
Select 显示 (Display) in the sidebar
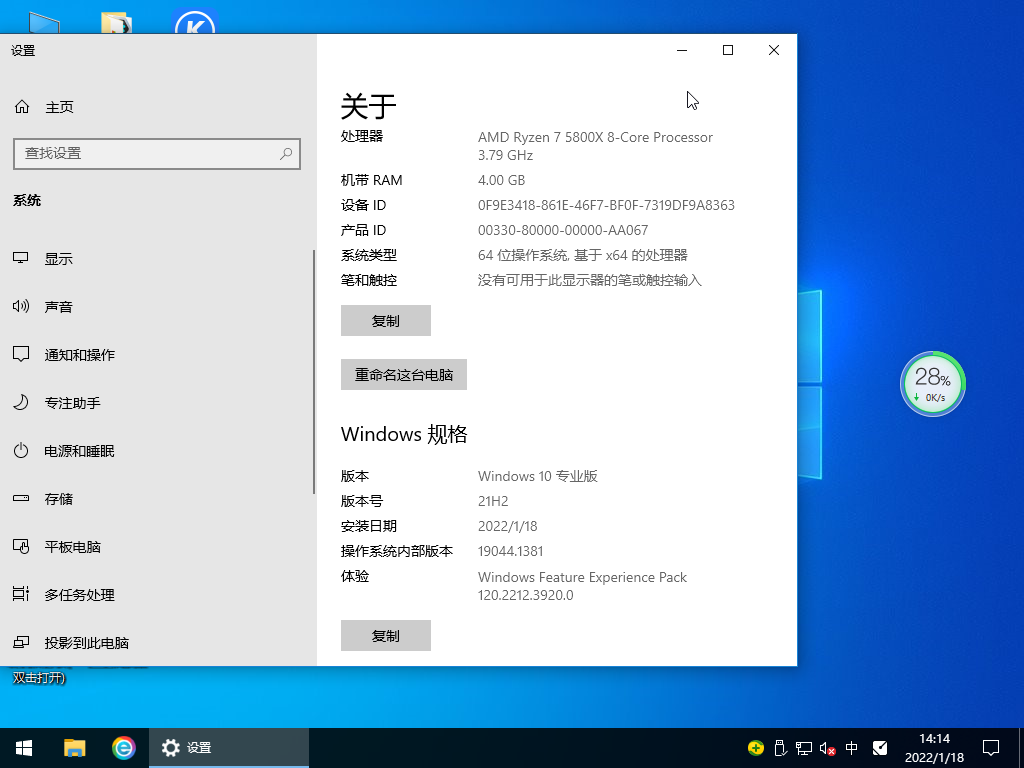(58, 258)
